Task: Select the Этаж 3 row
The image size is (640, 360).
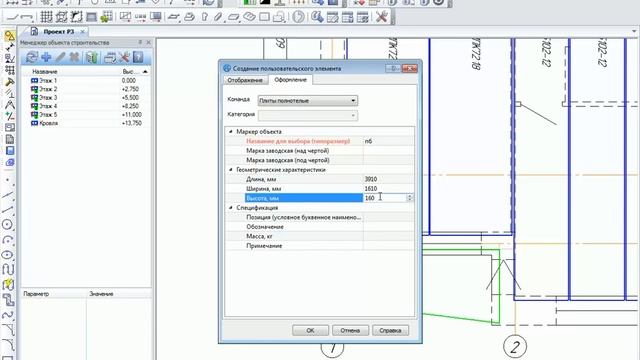Action: point(87,98)
